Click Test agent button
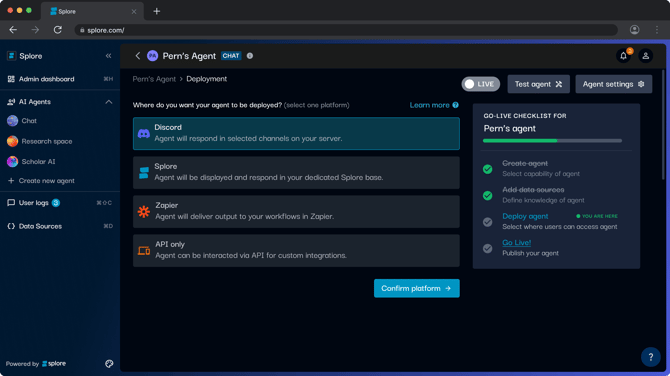 pyautogui.click(x=538, y=84)
